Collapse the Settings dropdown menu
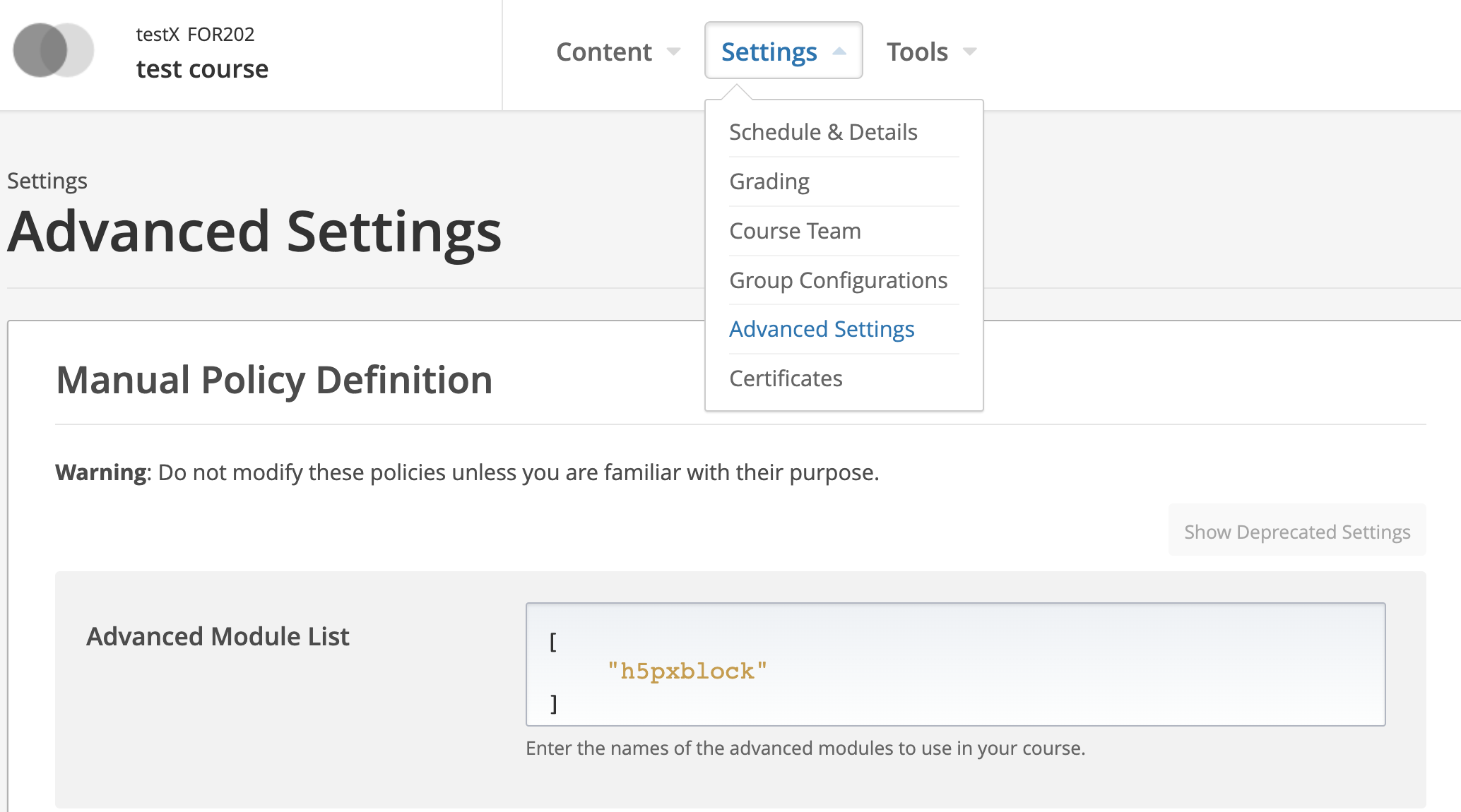The image size is (1461, 812). [x=783, y=51]
